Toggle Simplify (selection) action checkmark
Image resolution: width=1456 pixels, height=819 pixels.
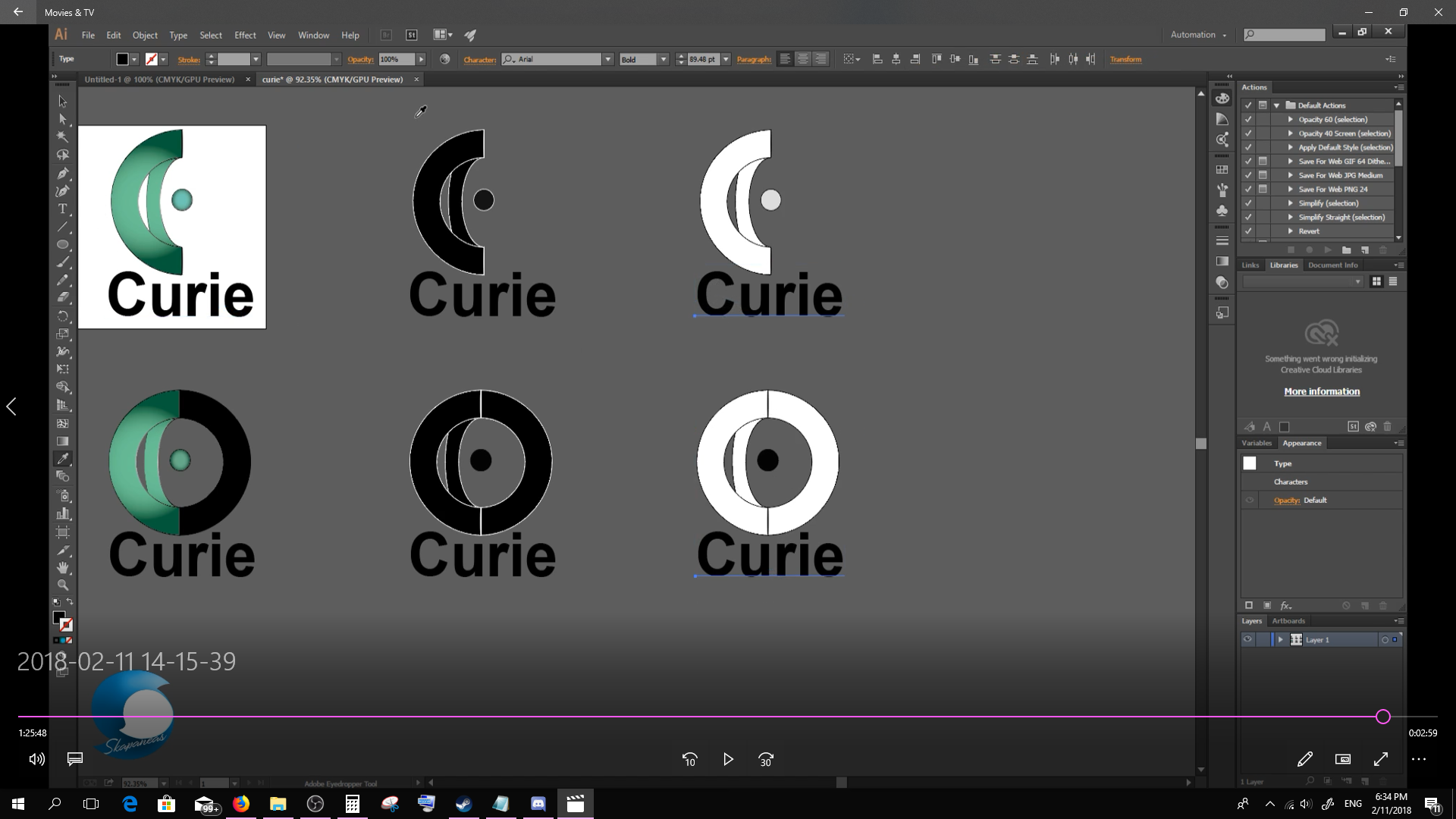[1248, 203]
